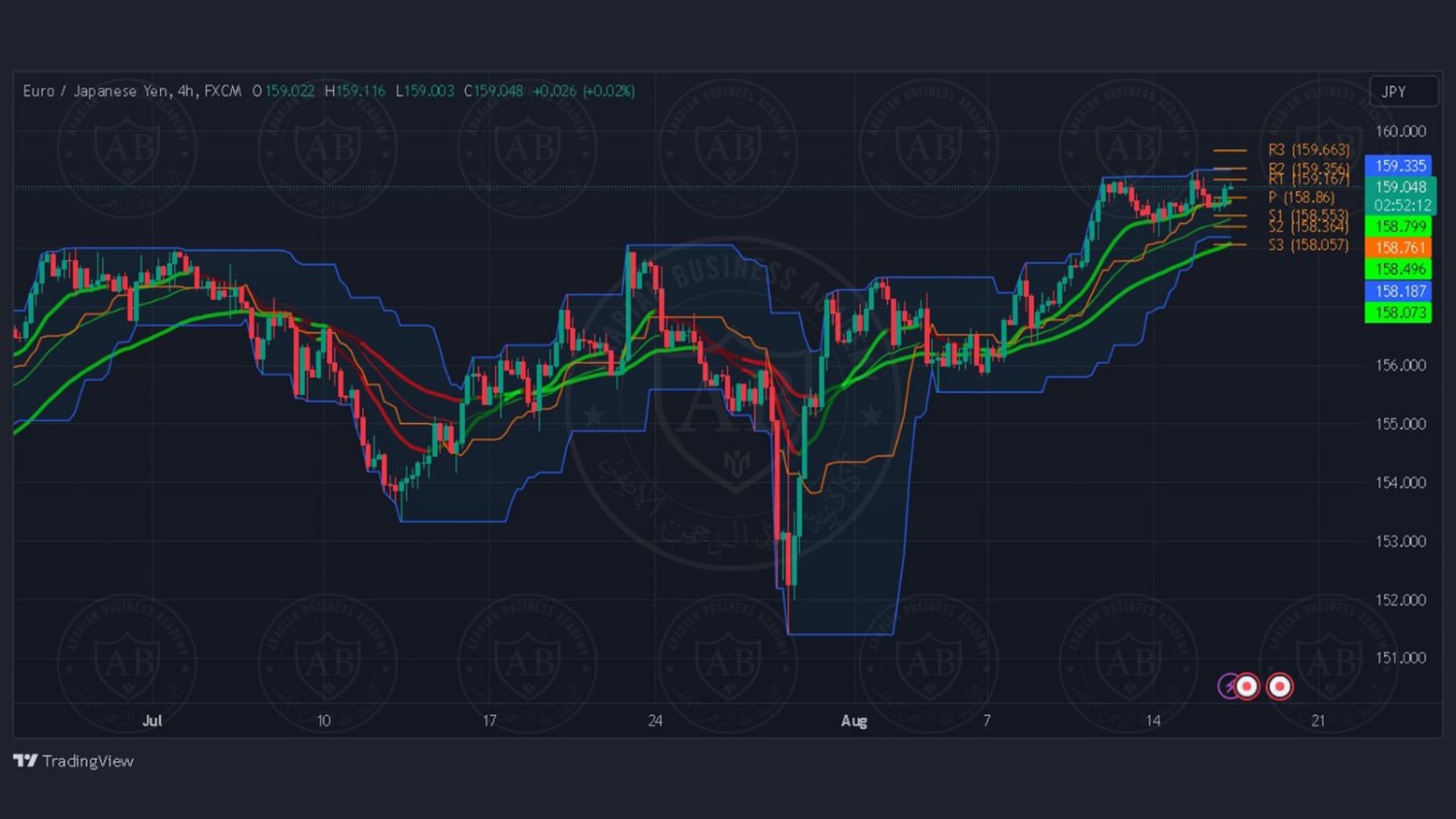This screenshot has width=1456, height=819.
Task: Click the Aug label on the time axis
Action: [x=854, y=721]
